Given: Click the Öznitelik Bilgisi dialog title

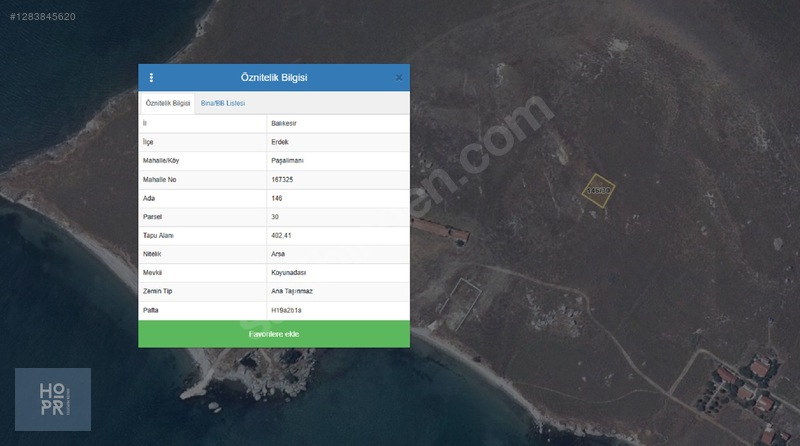Looking at the screenshot, I should click(x=274, y=78).
